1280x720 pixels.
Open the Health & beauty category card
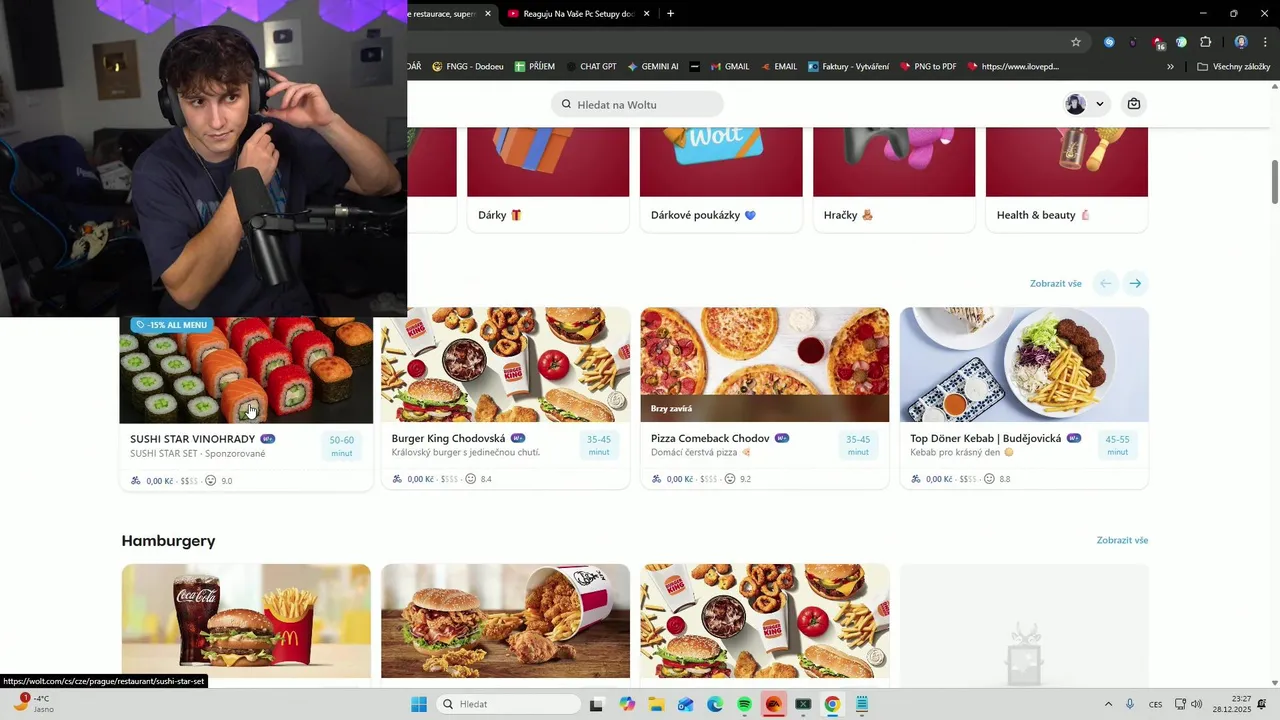pyautogui.click(x=1067, y=180)
